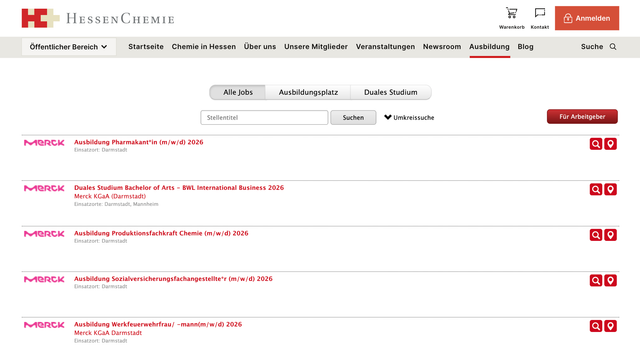Image resolution: width=640 pixels, height=360 pixels.
Task: Open the HessenChemie logo homepage
Action: click(x=98, y=18)
